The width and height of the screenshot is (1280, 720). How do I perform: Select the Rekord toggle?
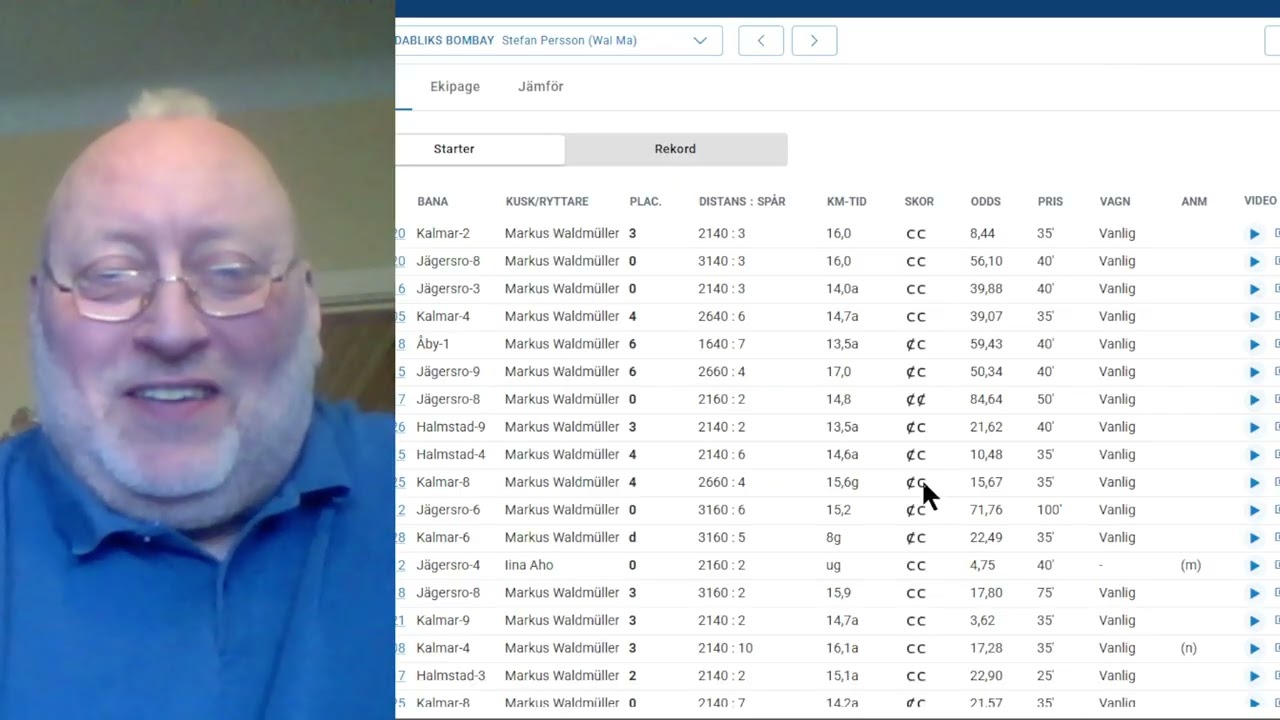point(675,149)
